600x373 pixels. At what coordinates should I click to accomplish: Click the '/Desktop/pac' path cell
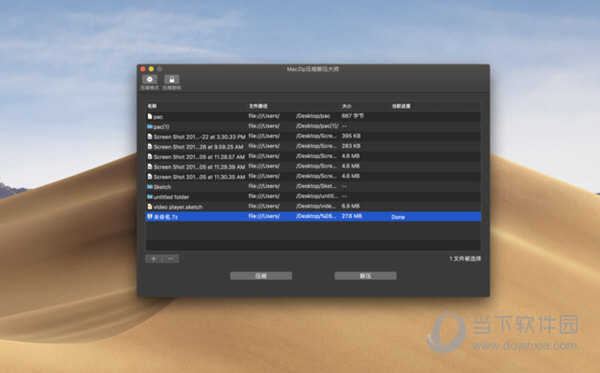[313, 116]
